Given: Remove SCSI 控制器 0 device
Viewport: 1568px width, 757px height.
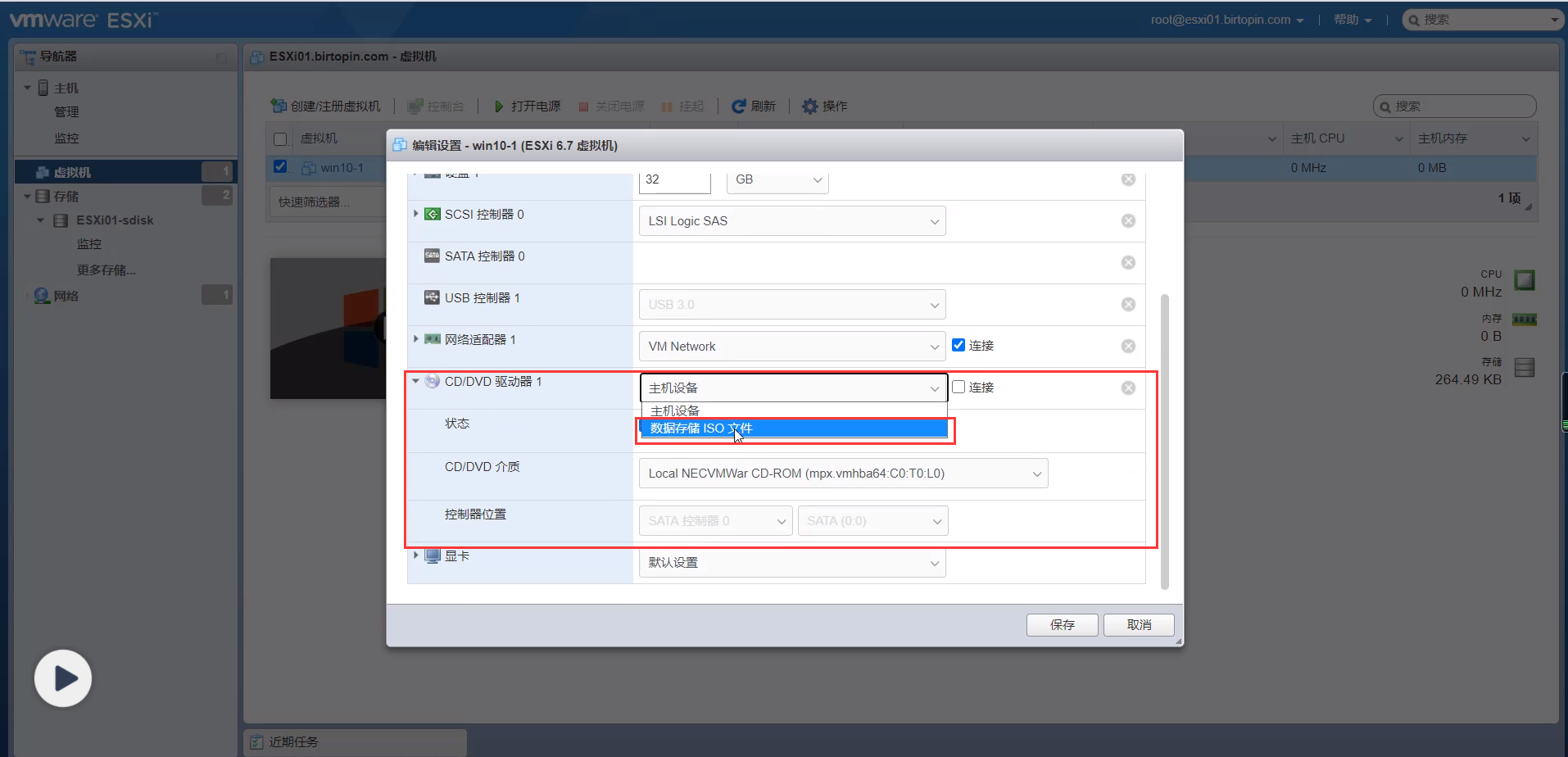Looking at the screenshot, I should pos(1128,220).
